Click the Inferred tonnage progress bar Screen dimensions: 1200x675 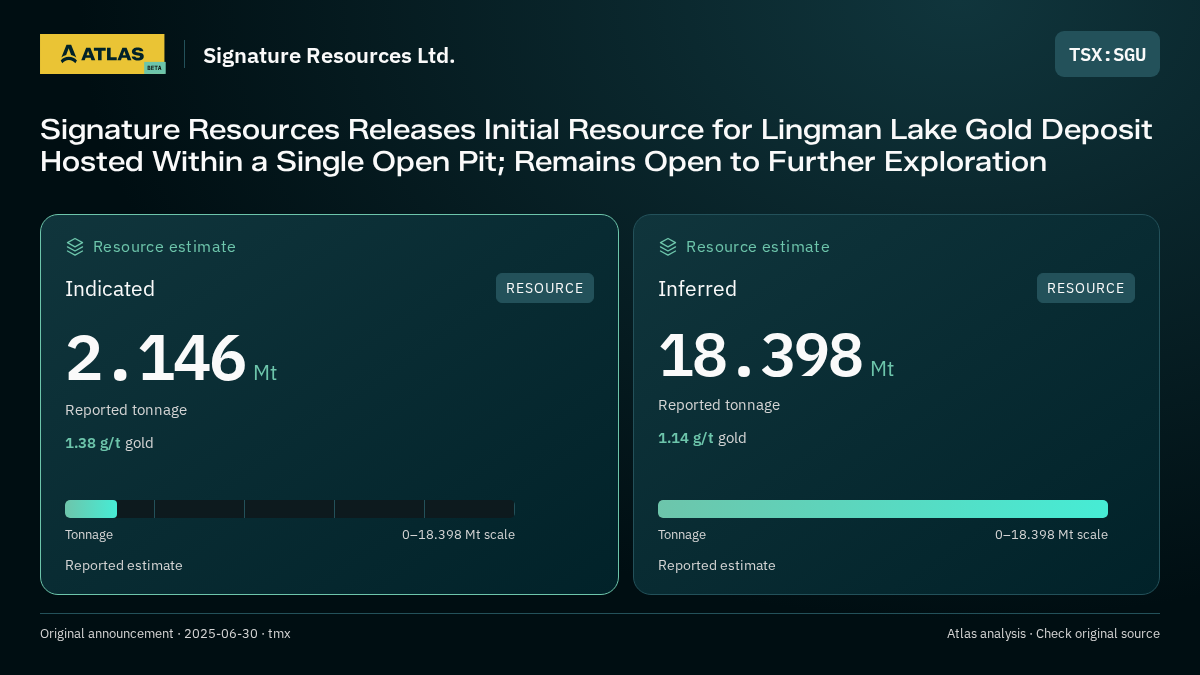[x=883, y=509]
